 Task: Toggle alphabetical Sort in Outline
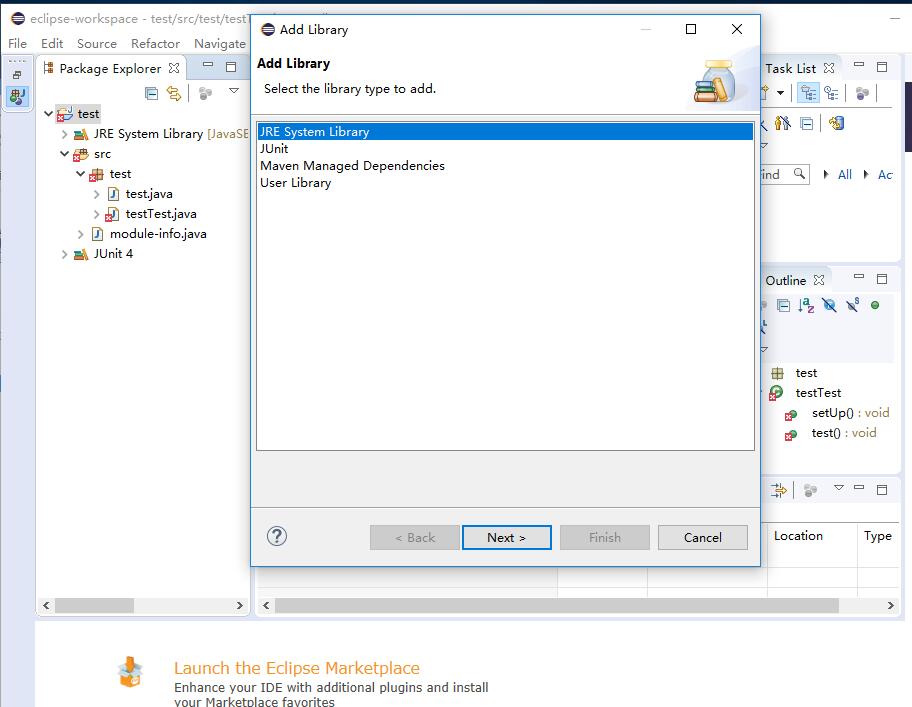click(806, 305)
